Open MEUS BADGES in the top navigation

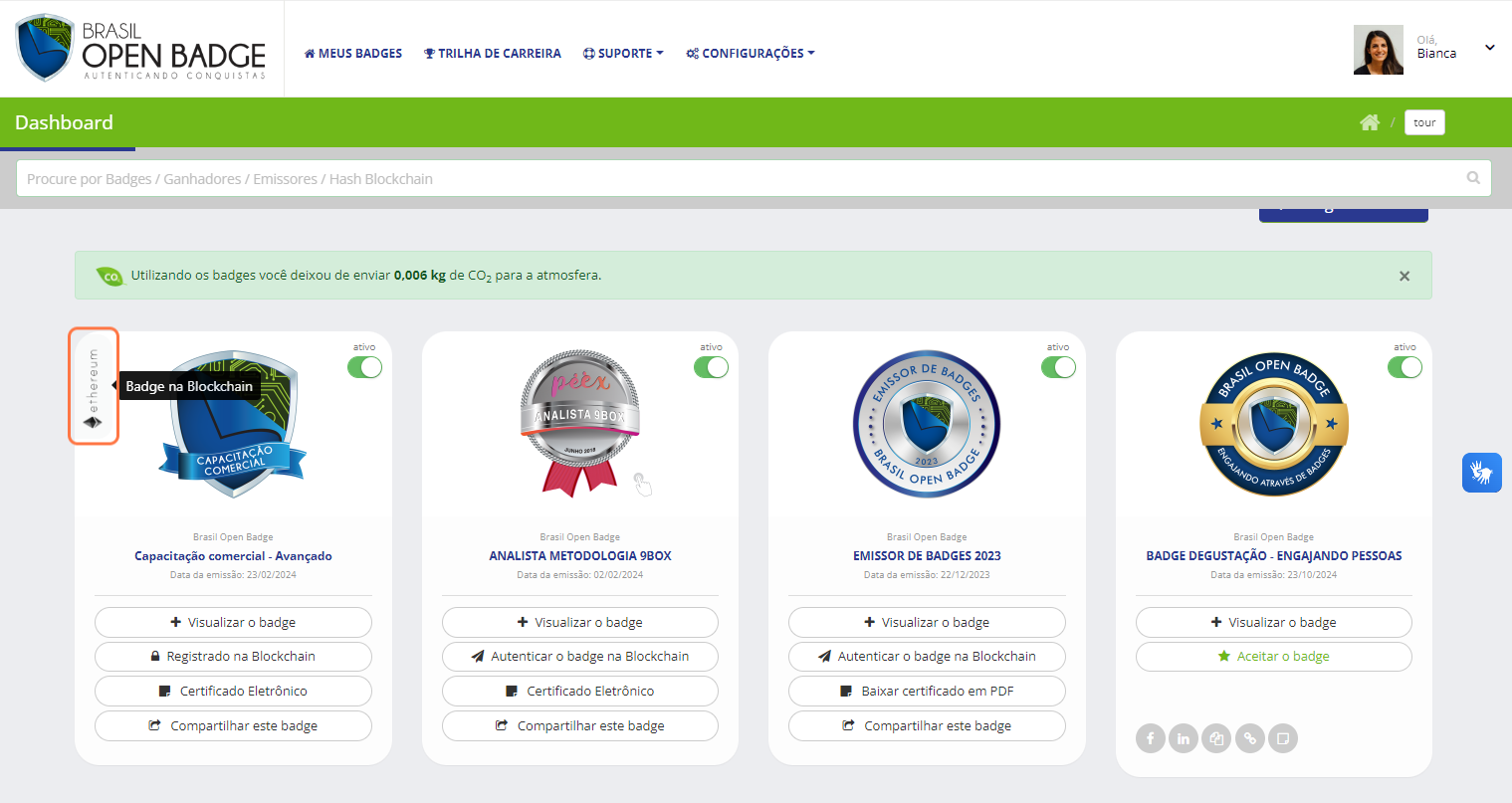353,54
